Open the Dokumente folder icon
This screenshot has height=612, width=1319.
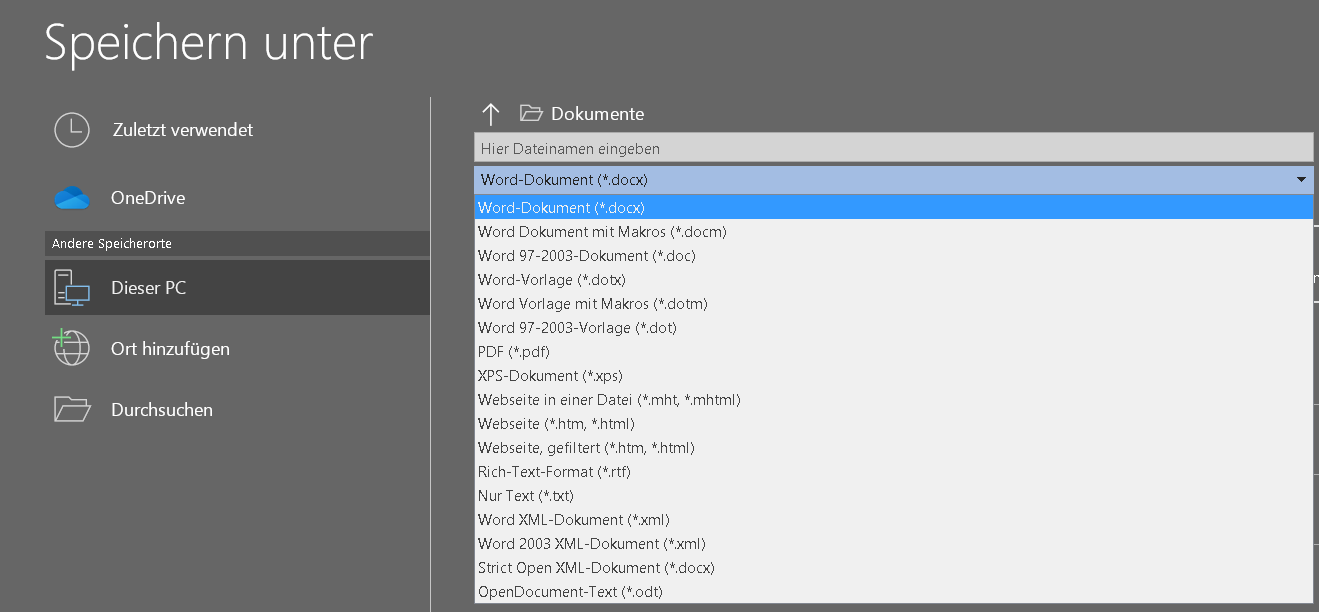coord(531,114)
